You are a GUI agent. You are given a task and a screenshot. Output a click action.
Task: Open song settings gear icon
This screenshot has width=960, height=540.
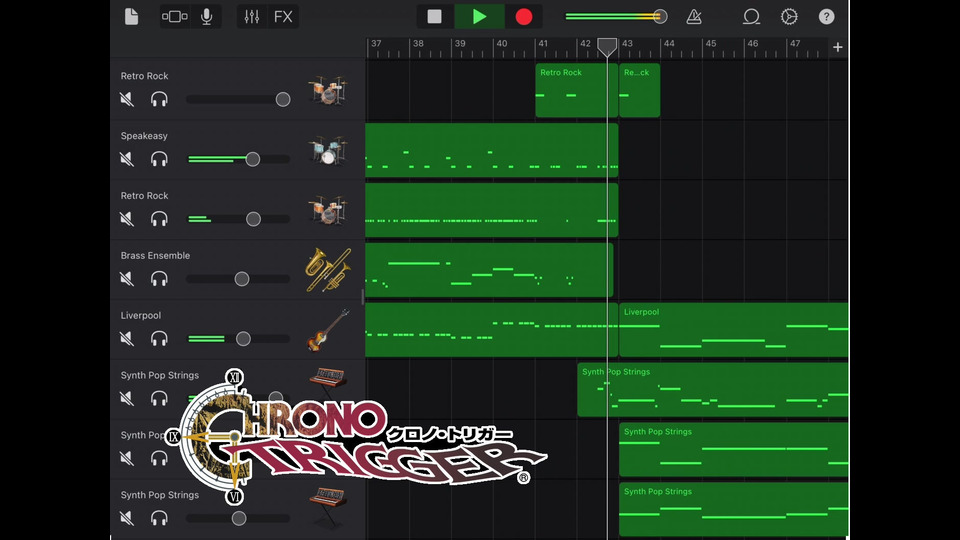click(x=789, y=17)
